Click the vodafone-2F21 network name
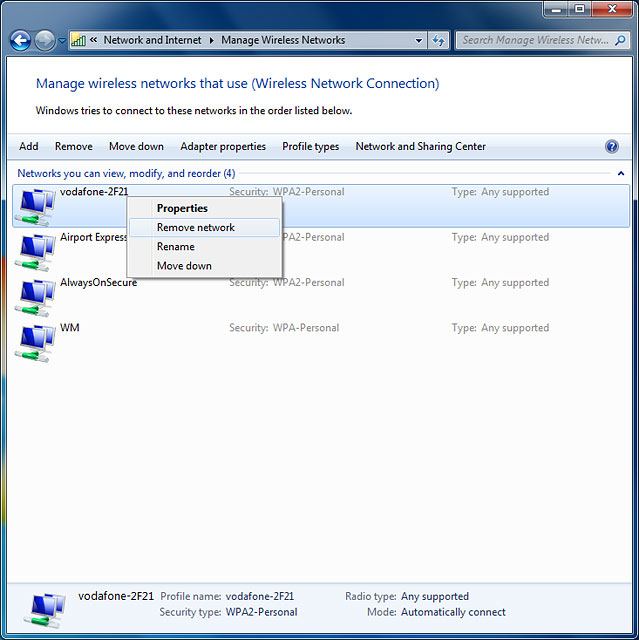This screenshot has height=640, width=639. click(94, 191)
